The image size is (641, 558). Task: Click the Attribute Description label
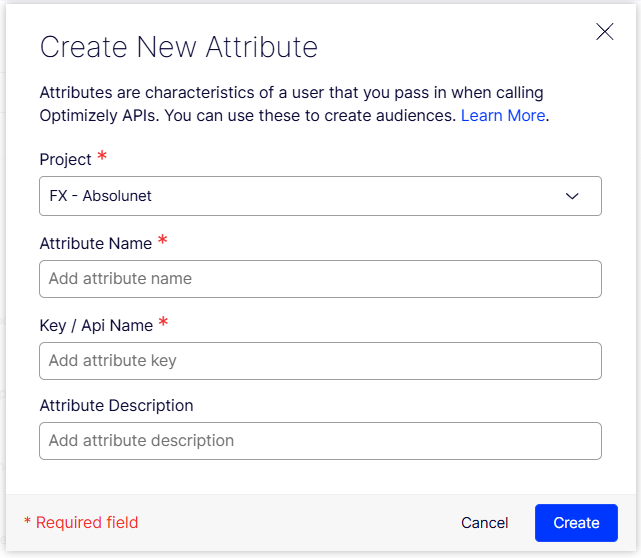(116, 405)
